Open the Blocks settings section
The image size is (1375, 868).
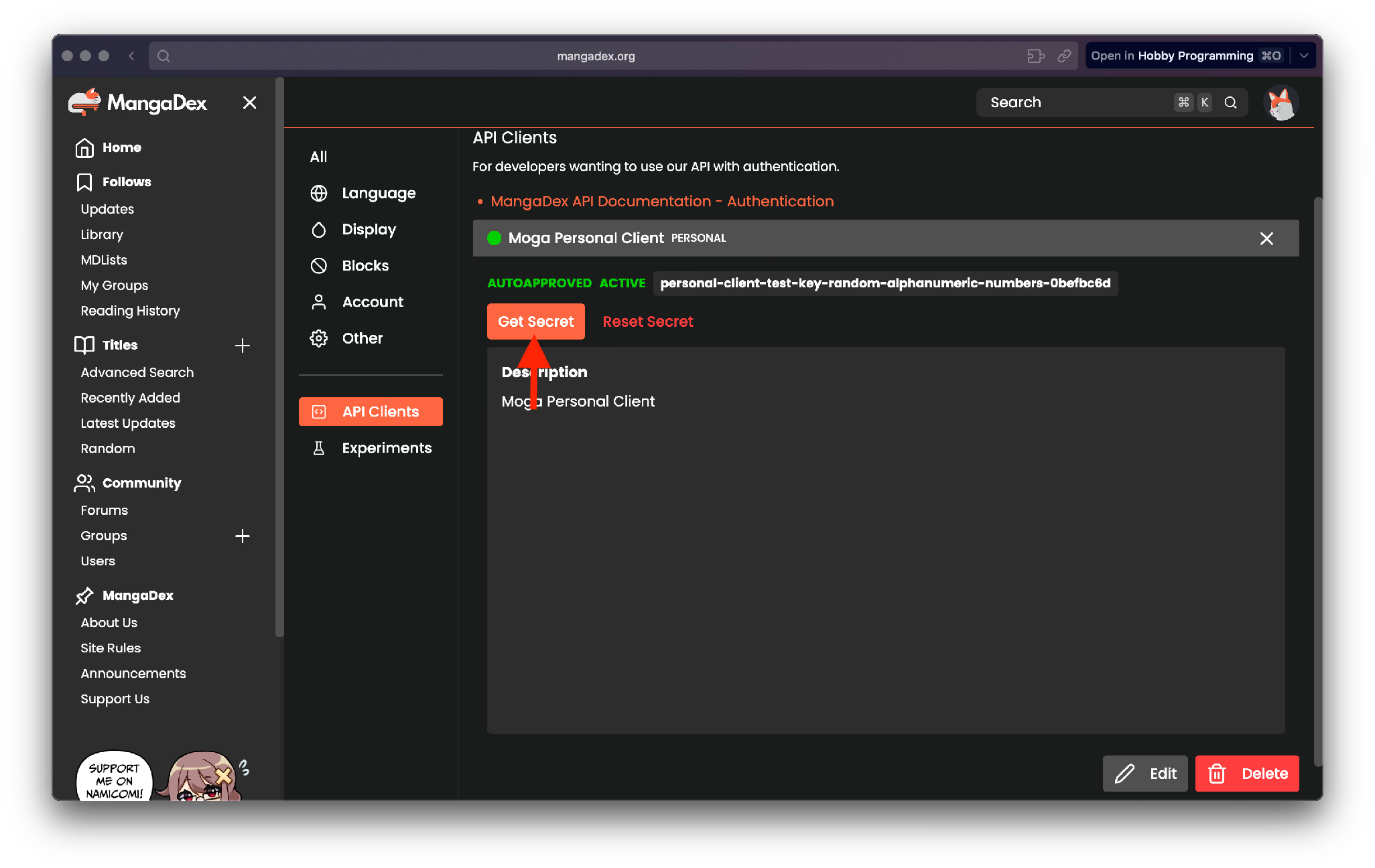(x=365, y=266)
